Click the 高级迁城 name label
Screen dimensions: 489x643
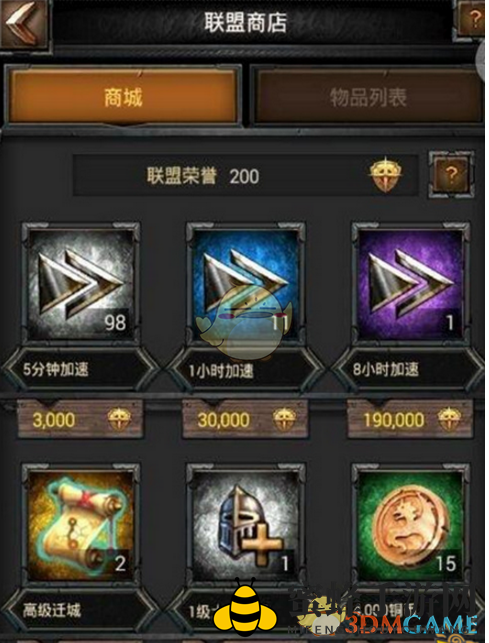pos(52,611)
